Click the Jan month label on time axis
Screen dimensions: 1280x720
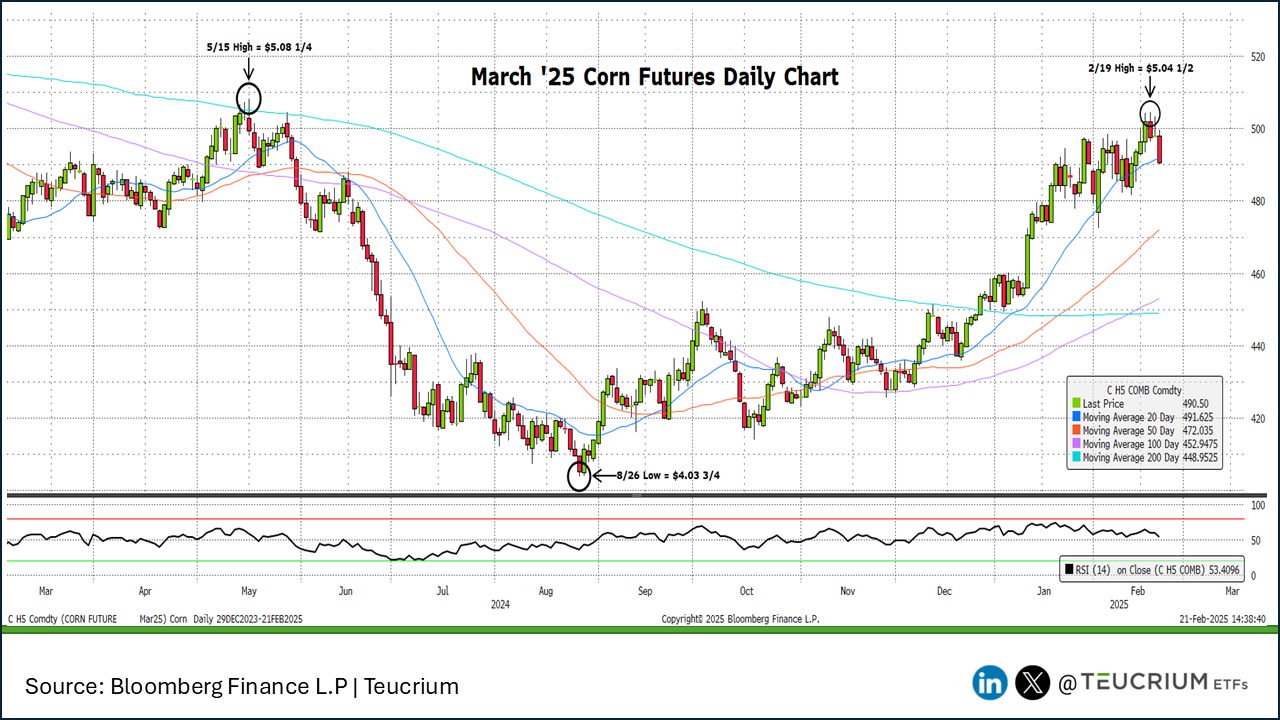[1044, 591]
